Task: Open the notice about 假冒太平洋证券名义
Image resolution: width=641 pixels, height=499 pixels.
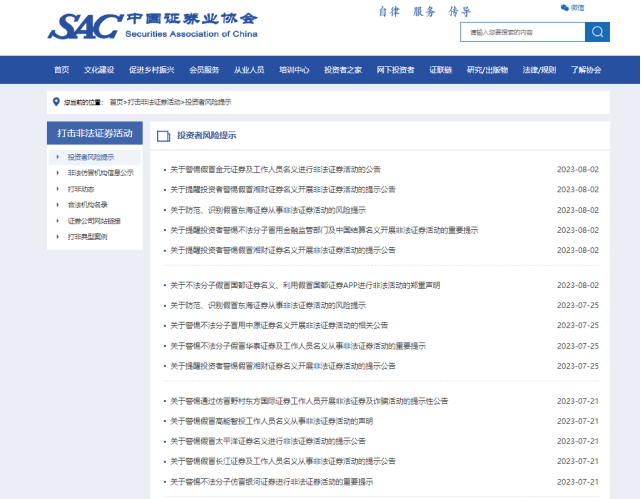Action: (268, 441)
